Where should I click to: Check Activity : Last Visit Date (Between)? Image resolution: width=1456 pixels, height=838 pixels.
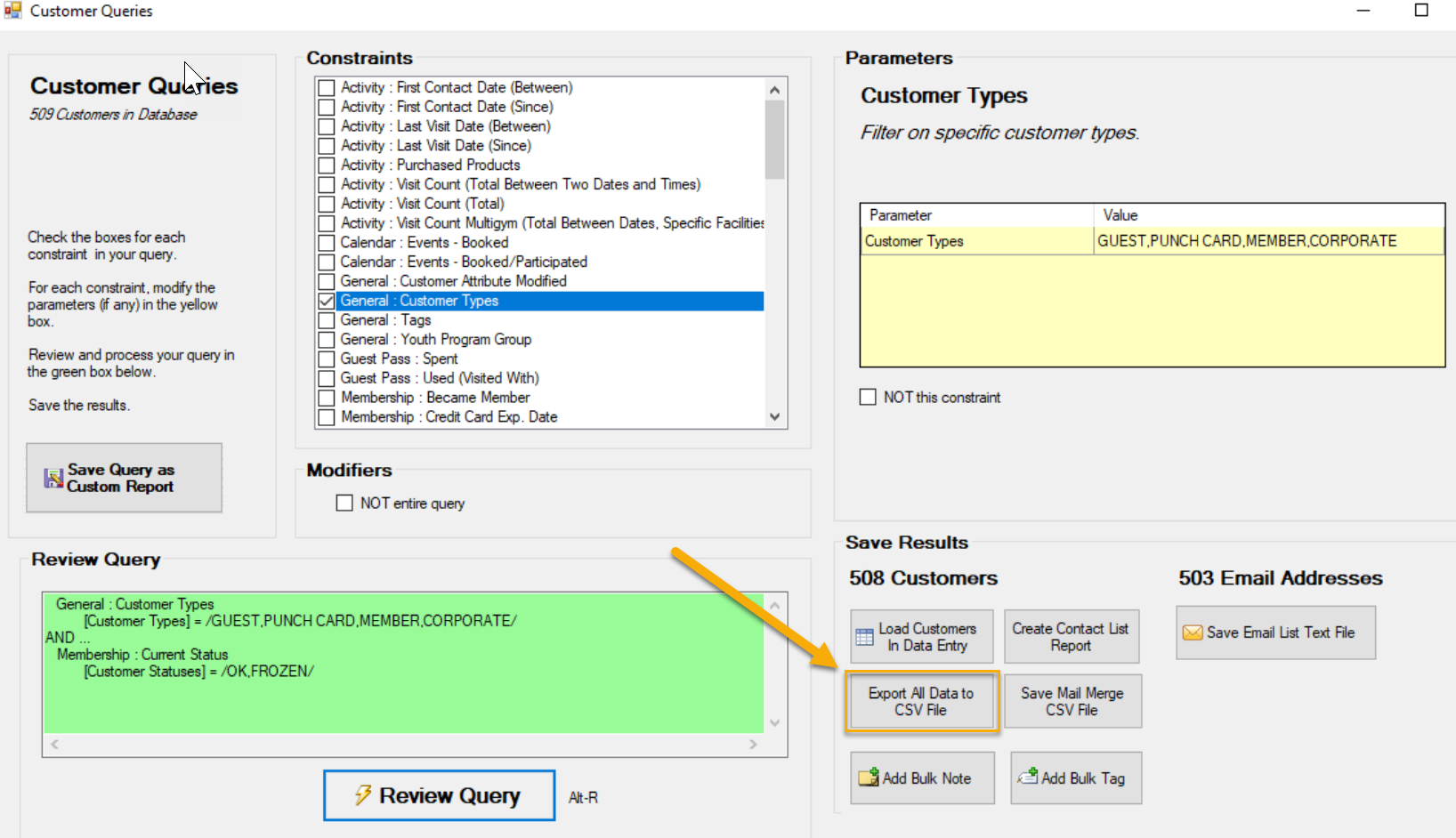[327, 126]
